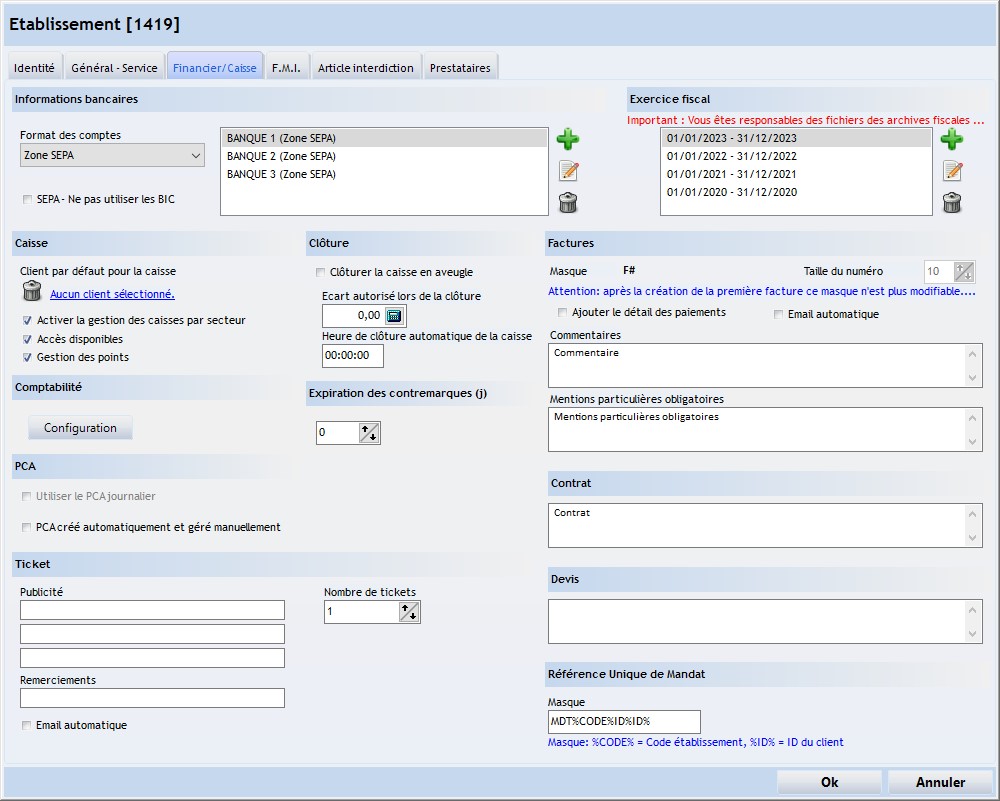Open calculator for authorized closing gap
The image size is (1000, 801).
(394, 316)
